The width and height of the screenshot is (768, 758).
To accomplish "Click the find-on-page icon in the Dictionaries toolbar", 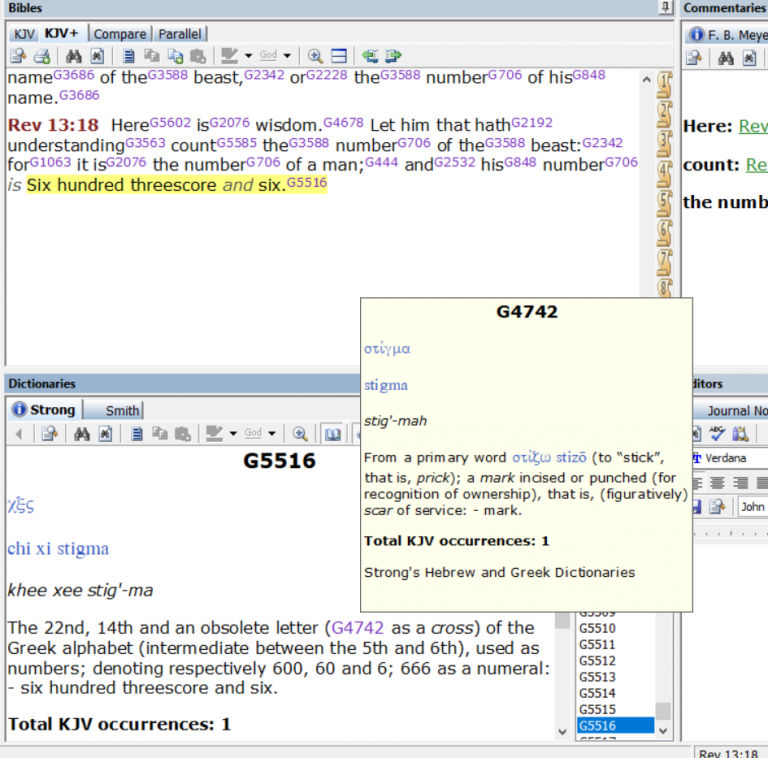I will [105, 434].
